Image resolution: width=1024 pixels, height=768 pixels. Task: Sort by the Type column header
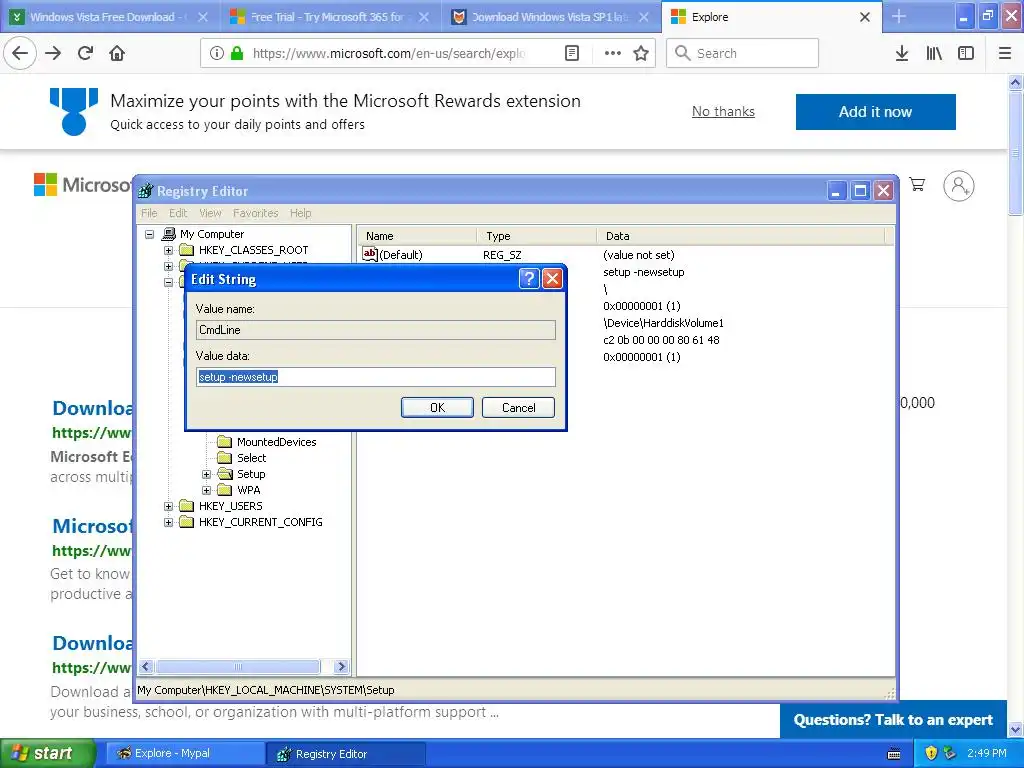(537, 236)
